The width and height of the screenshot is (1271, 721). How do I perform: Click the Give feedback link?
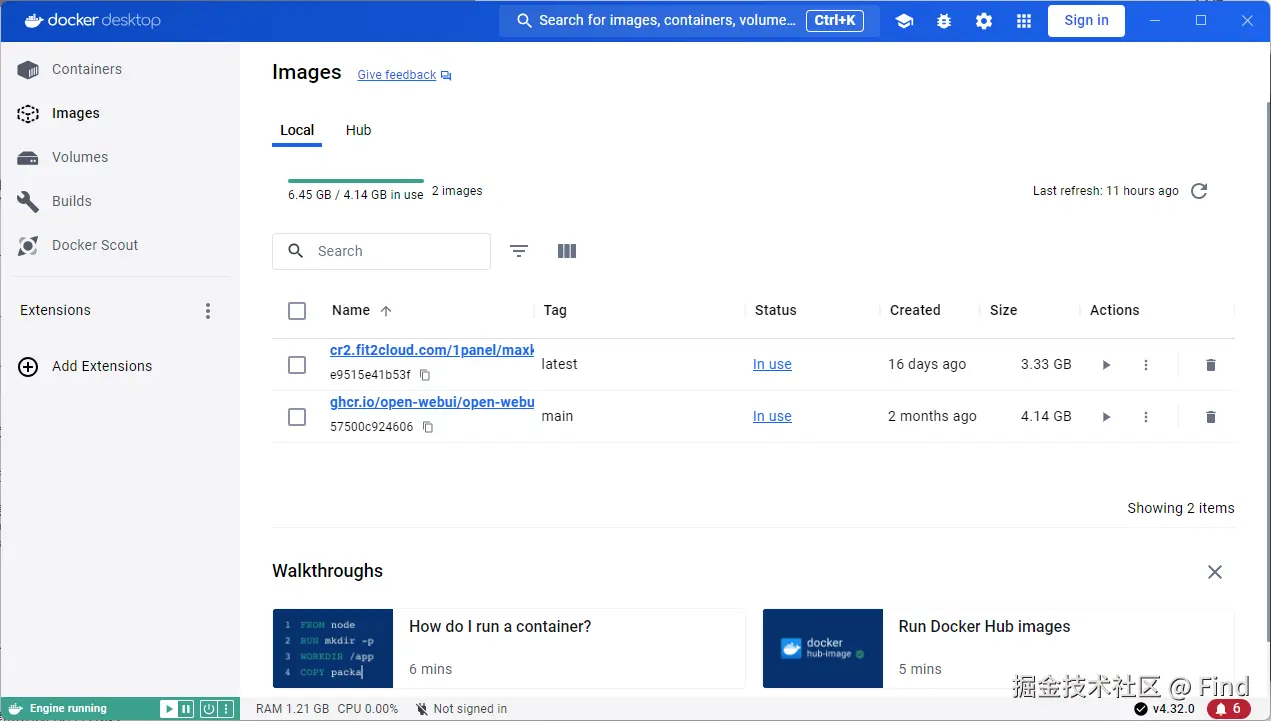click(x=397, y=75)
